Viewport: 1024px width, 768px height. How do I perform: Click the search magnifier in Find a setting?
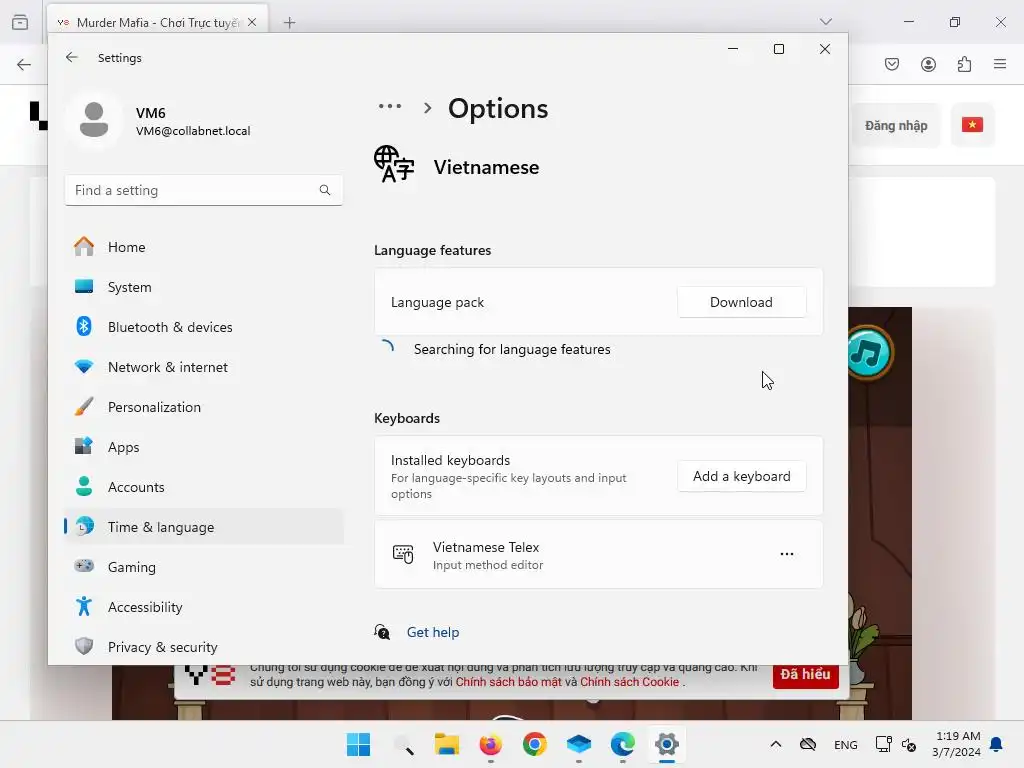click(x=325, y=190)
